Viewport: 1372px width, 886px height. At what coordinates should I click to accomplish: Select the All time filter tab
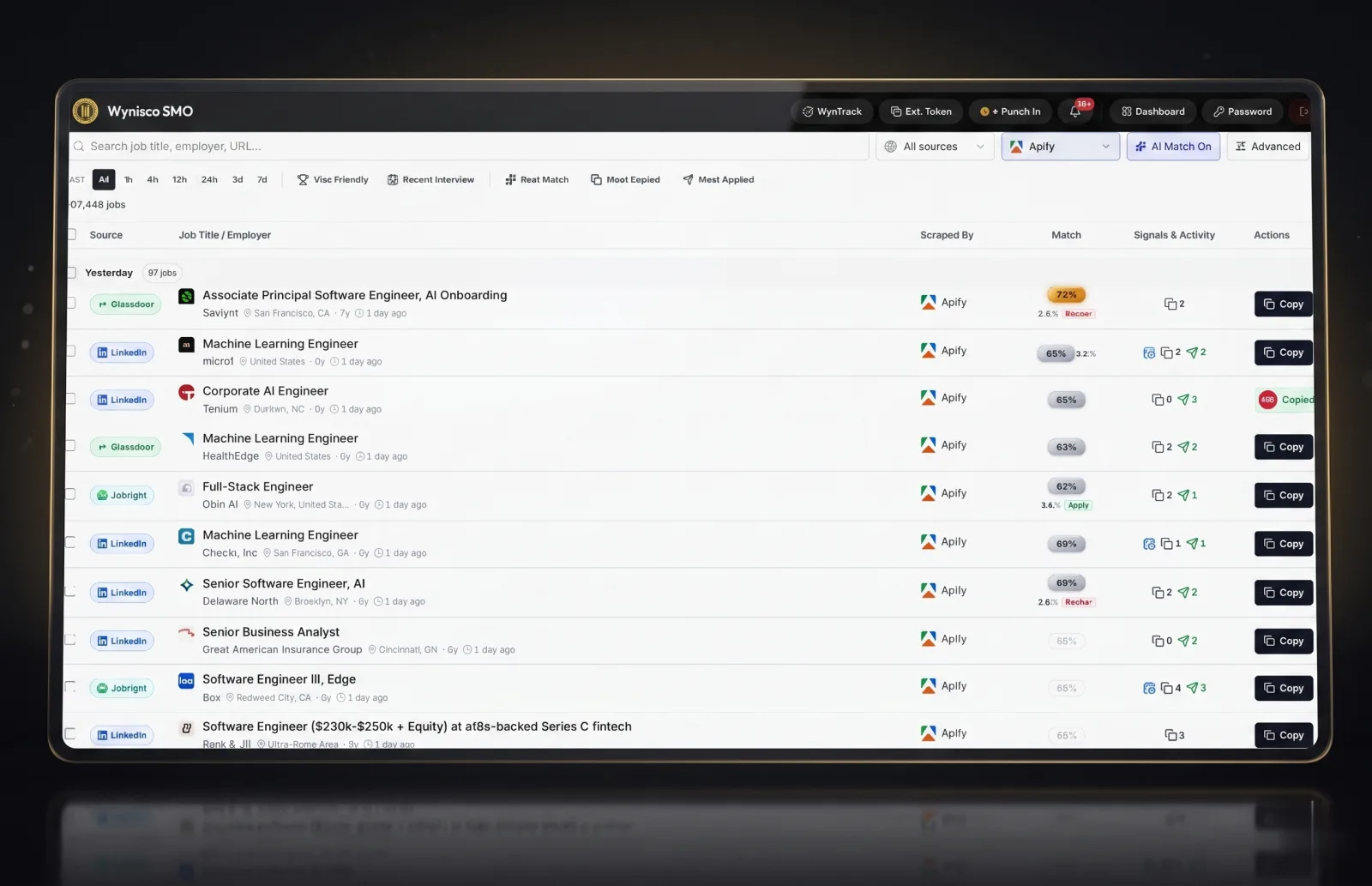pyautogui.click(x=104, y=179)
